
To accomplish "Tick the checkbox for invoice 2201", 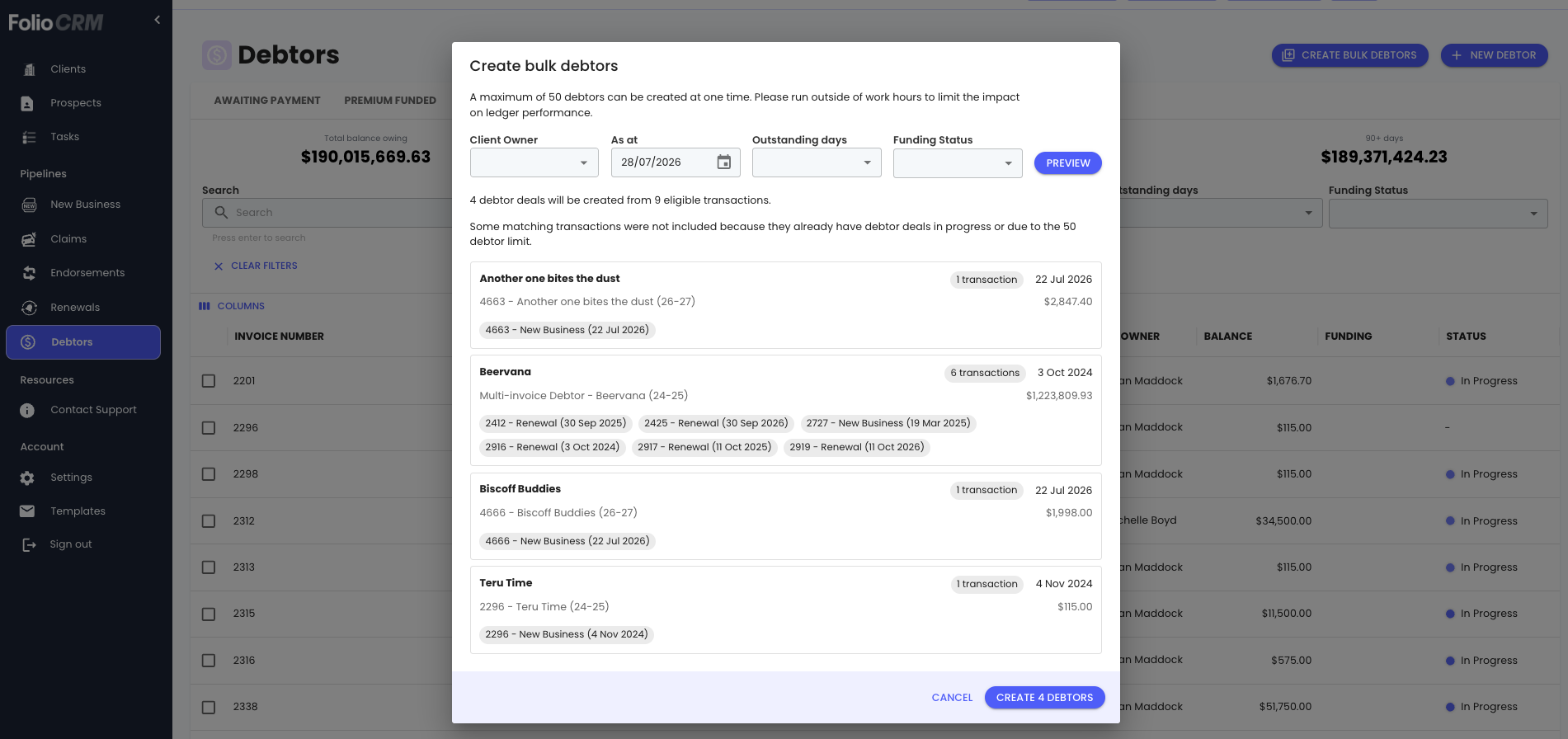I will (209, 381).
